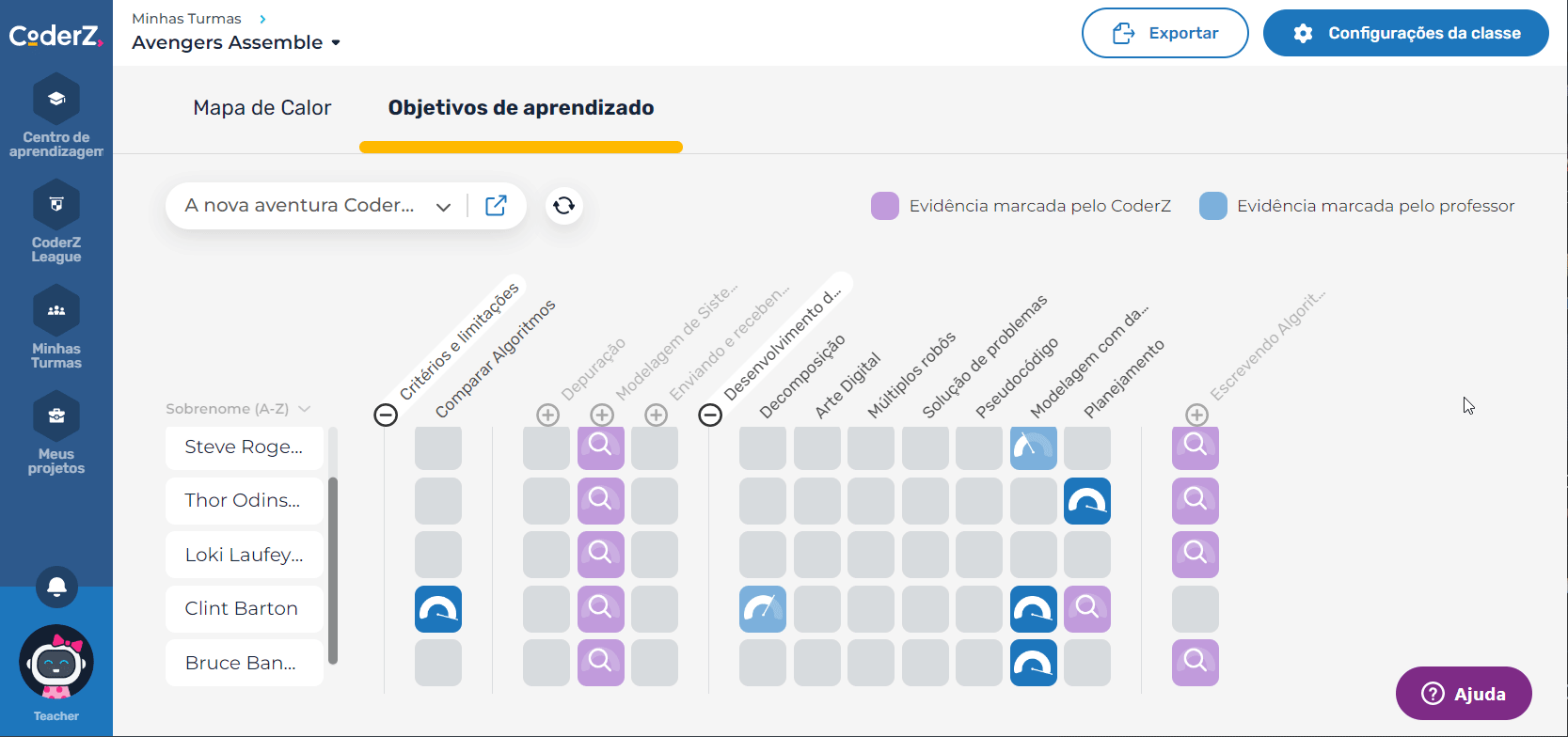Select Objetivos de aprendizado tab

520,108
